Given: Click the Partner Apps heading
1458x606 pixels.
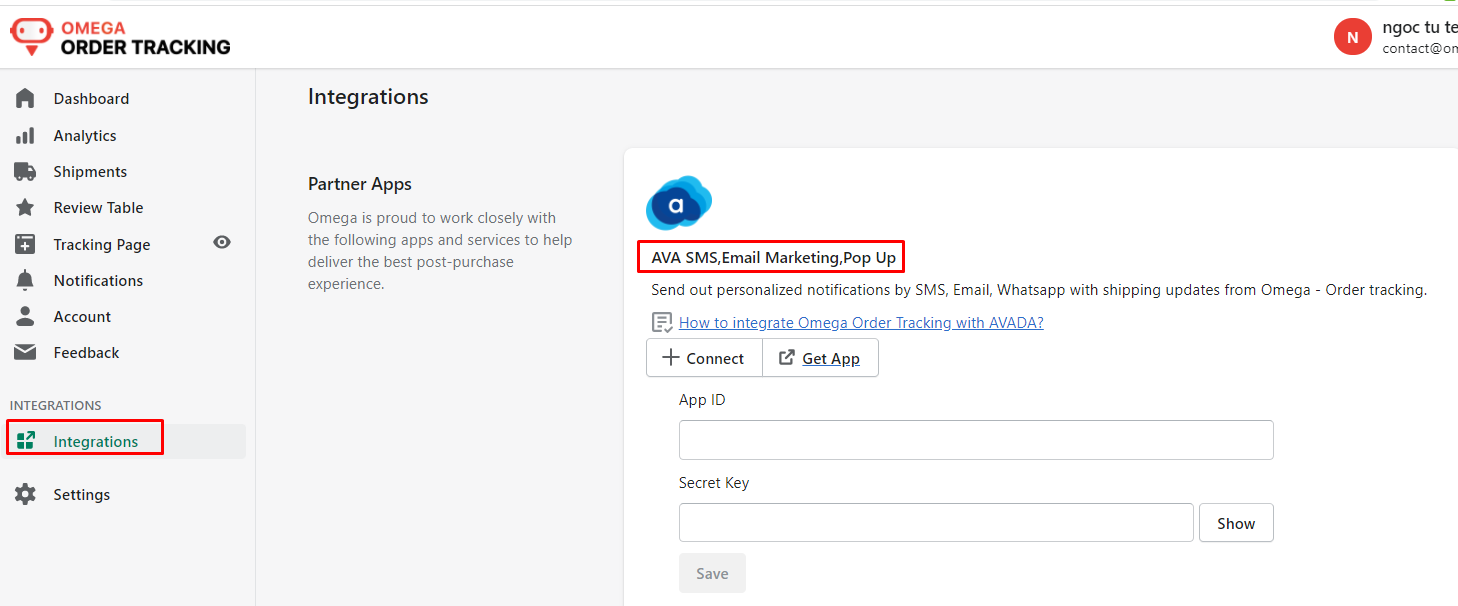Looking at the screenshot, I should (360, 184).
